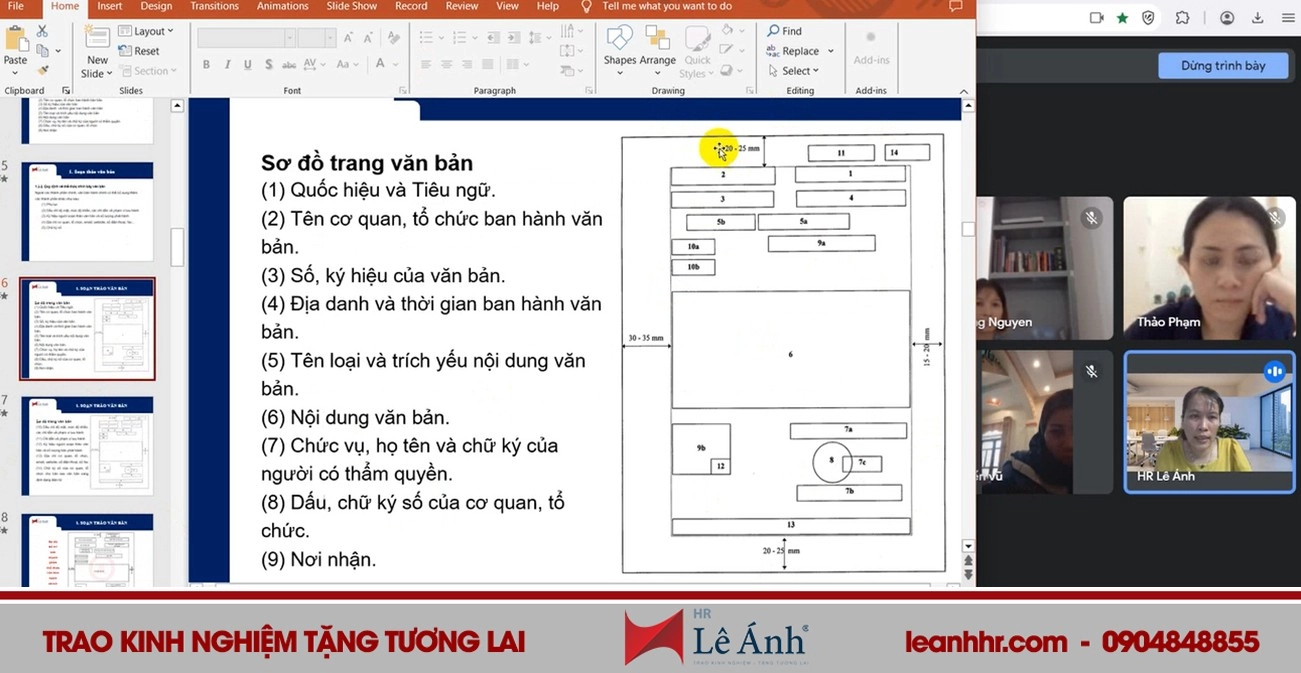
Task: Open the Slide Show ribbon tab
Action: point(351,6)
